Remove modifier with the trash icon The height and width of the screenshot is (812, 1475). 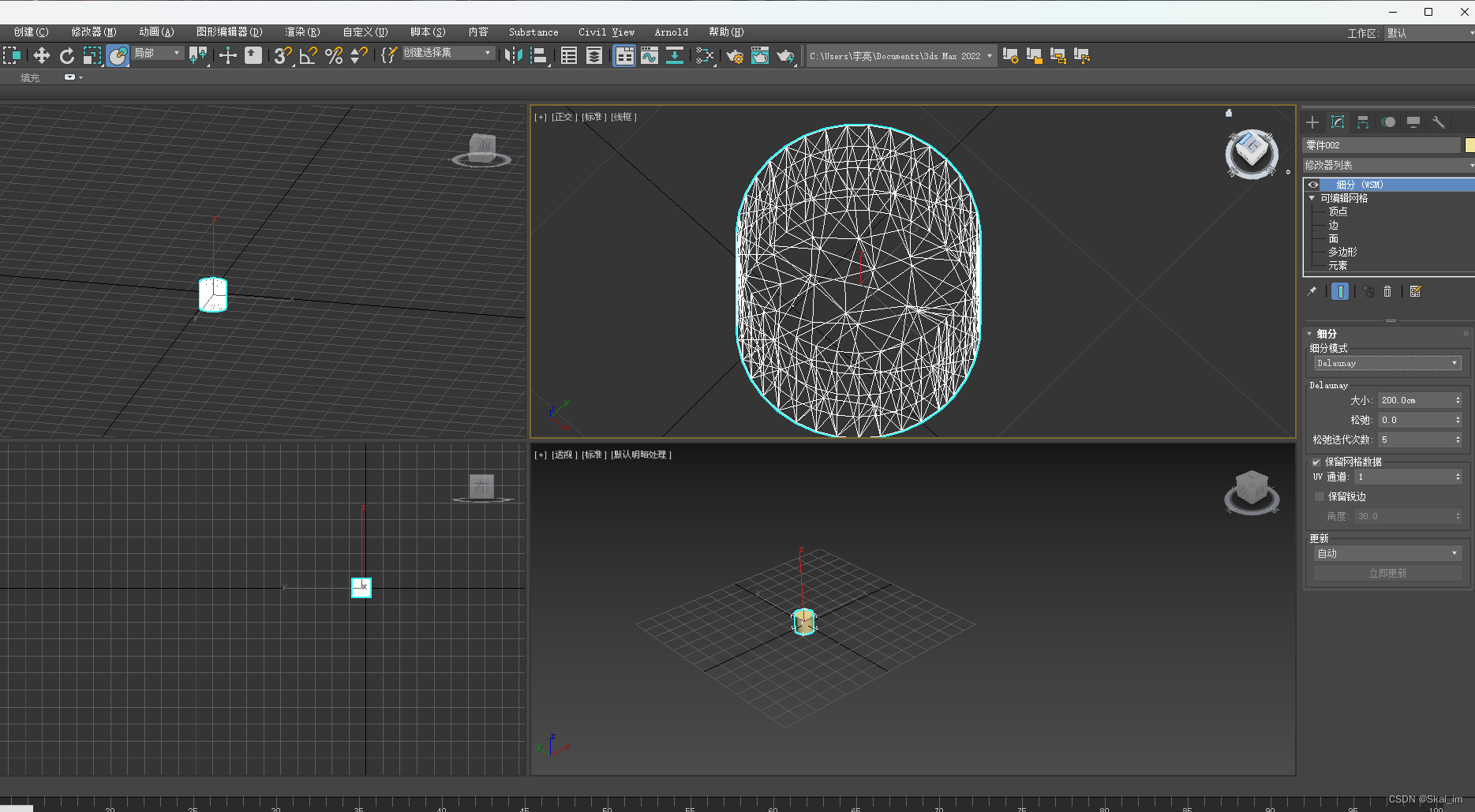(x=1387, y=292)
